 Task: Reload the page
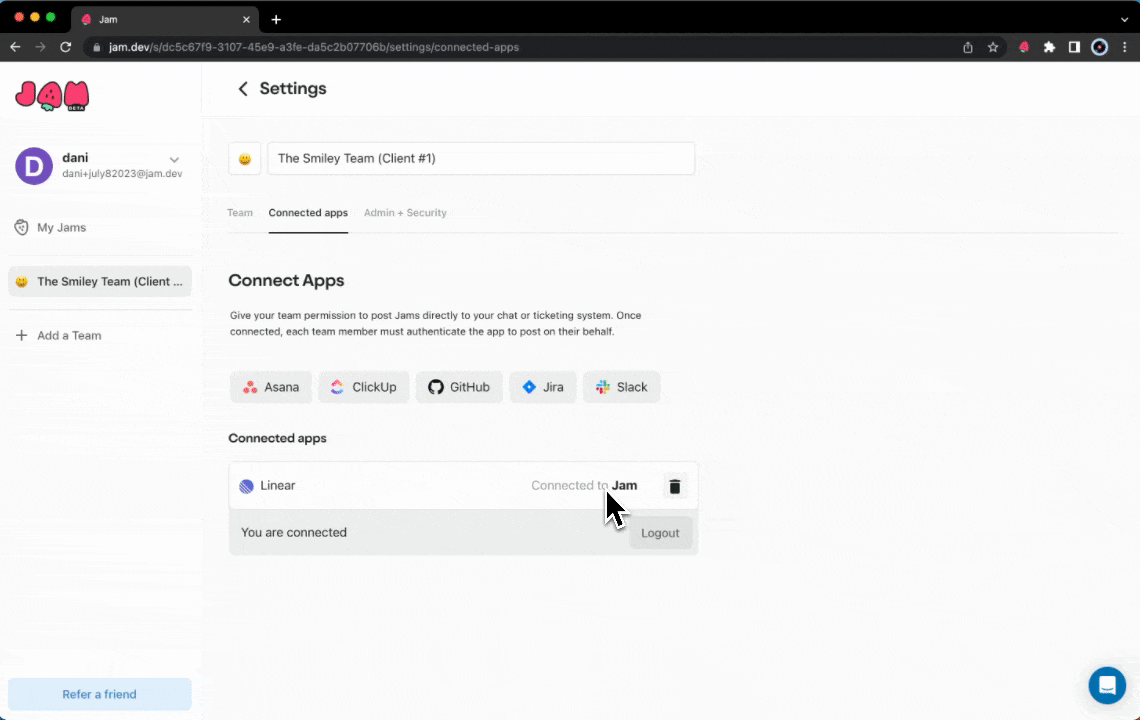click(66, 47)
